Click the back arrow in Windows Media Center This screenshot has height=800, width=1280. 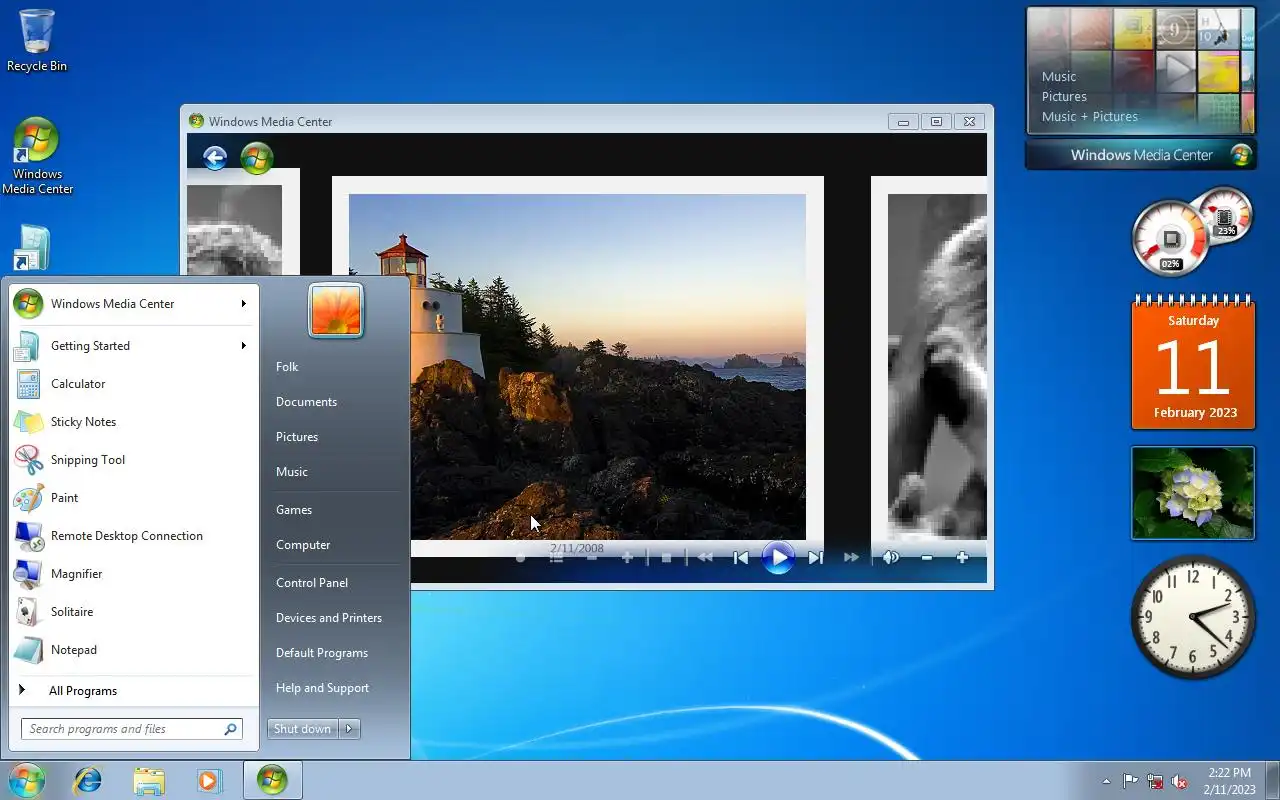click(x=215, y=157)
